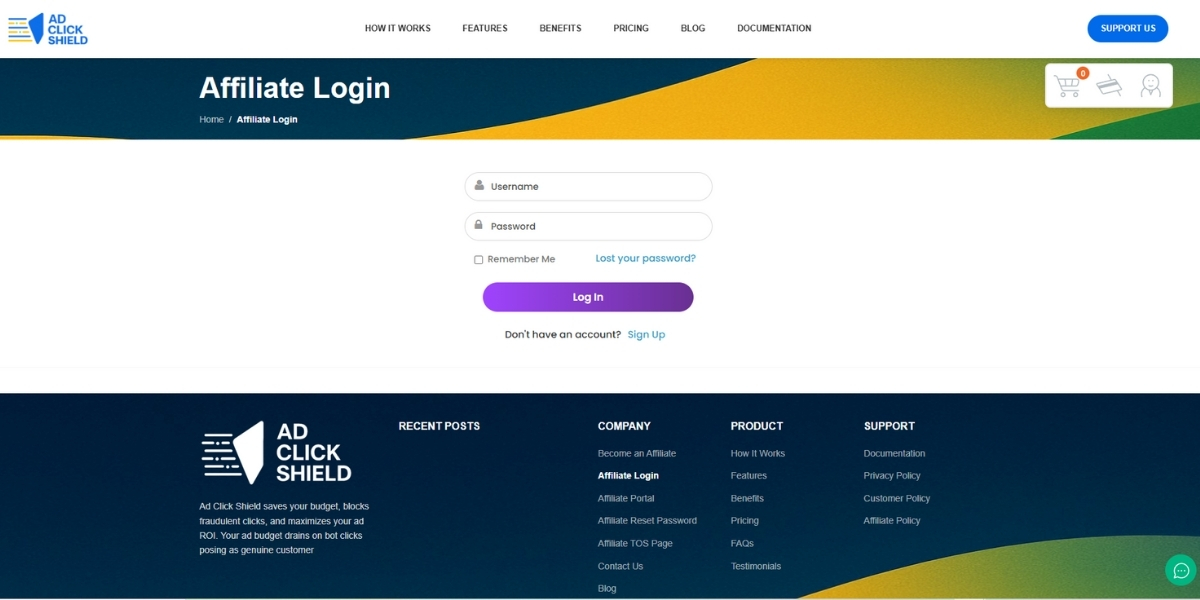This screenshot has width=1200, height=600.
Task: Click the Ad Click Shield footer logo
Action: click(x=276, y=453)
